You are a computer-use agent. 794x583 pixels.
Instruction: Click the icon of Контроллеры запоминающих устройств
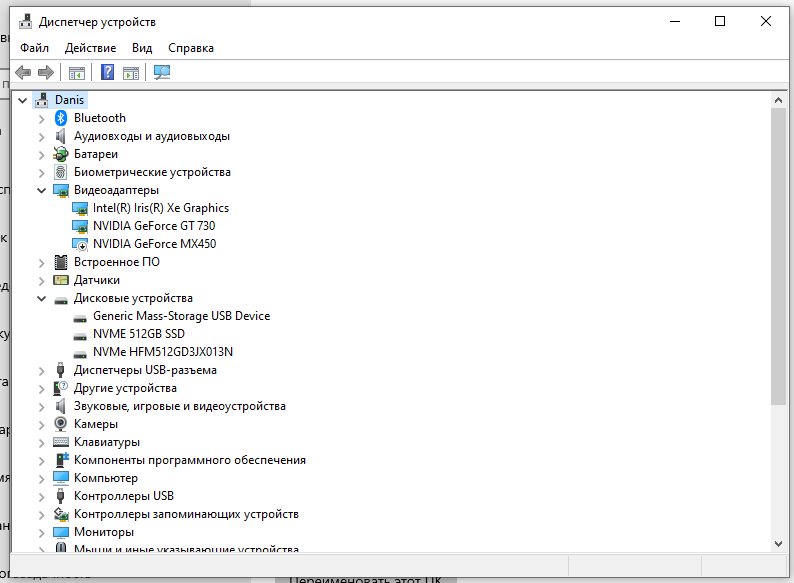click(x=61, y=514)
